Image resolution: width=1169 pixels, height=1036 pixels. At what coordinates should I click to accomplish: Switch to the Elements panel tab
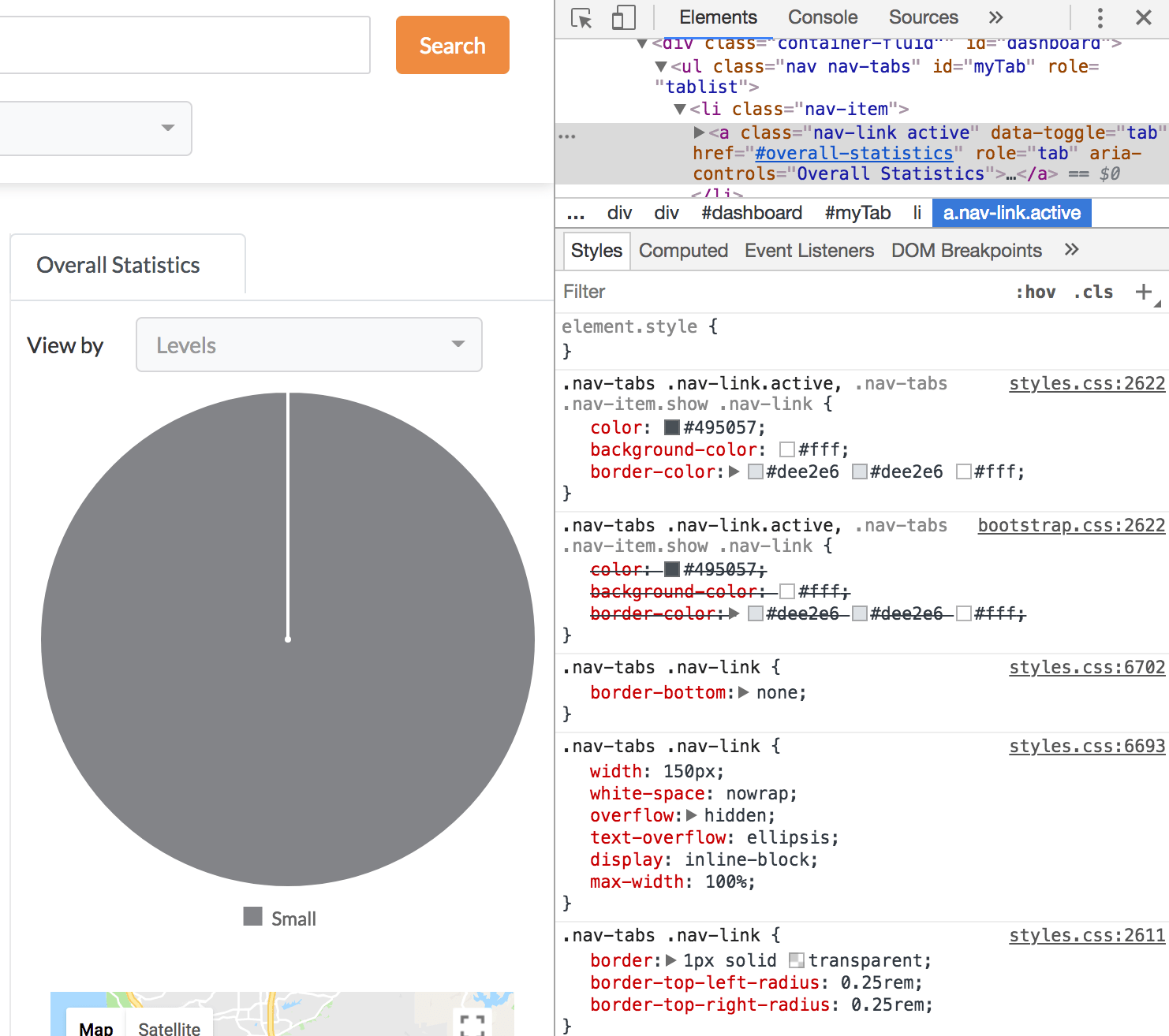tap(718, 17)
